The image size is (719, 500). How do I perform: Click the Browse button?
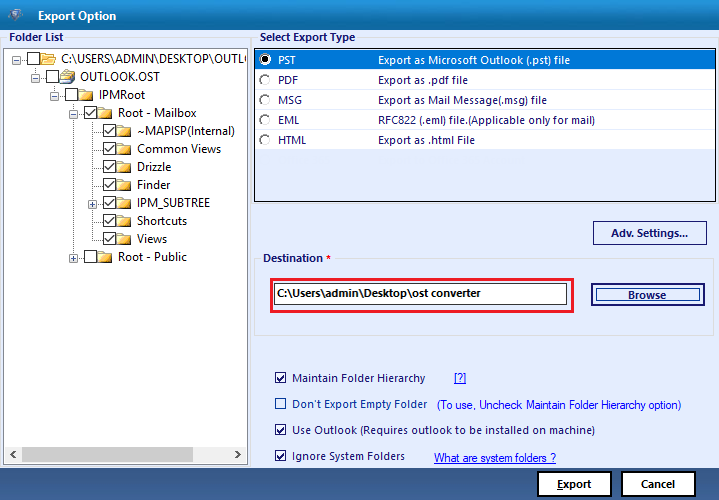647,295
